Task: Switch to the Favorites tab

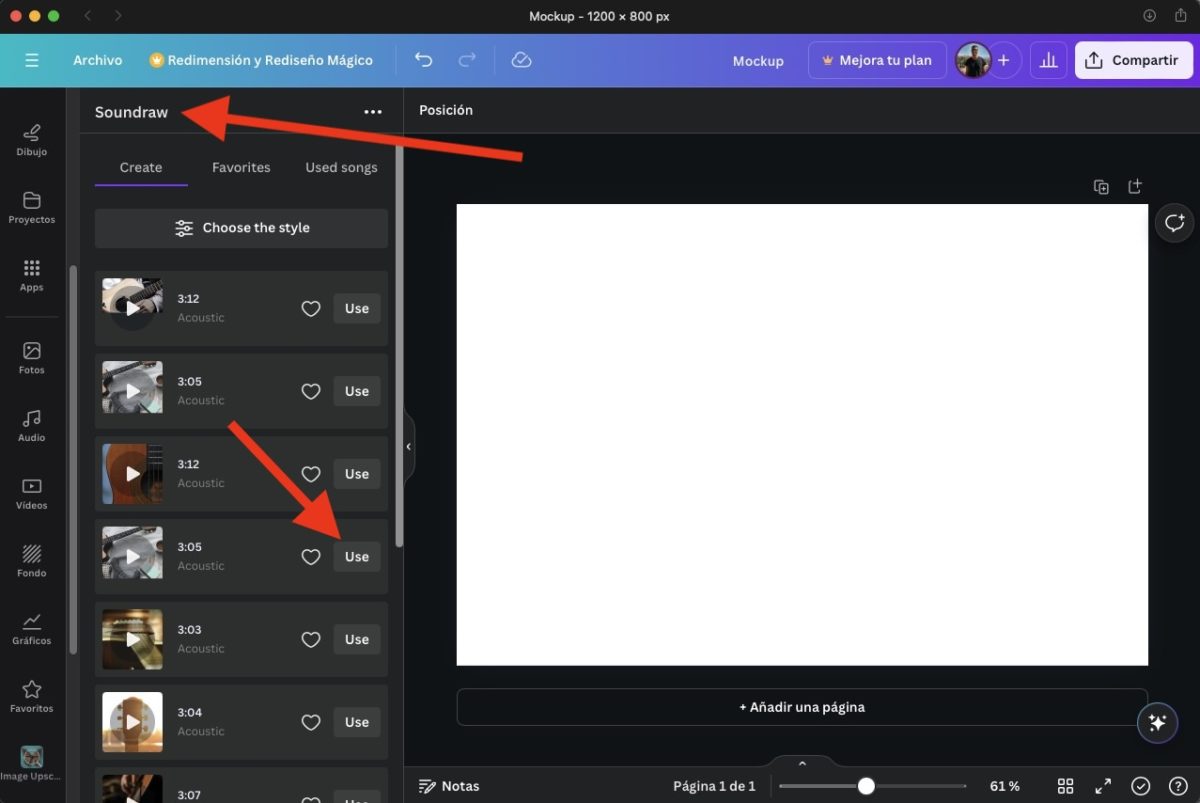Action: click(x=240, y=167)
